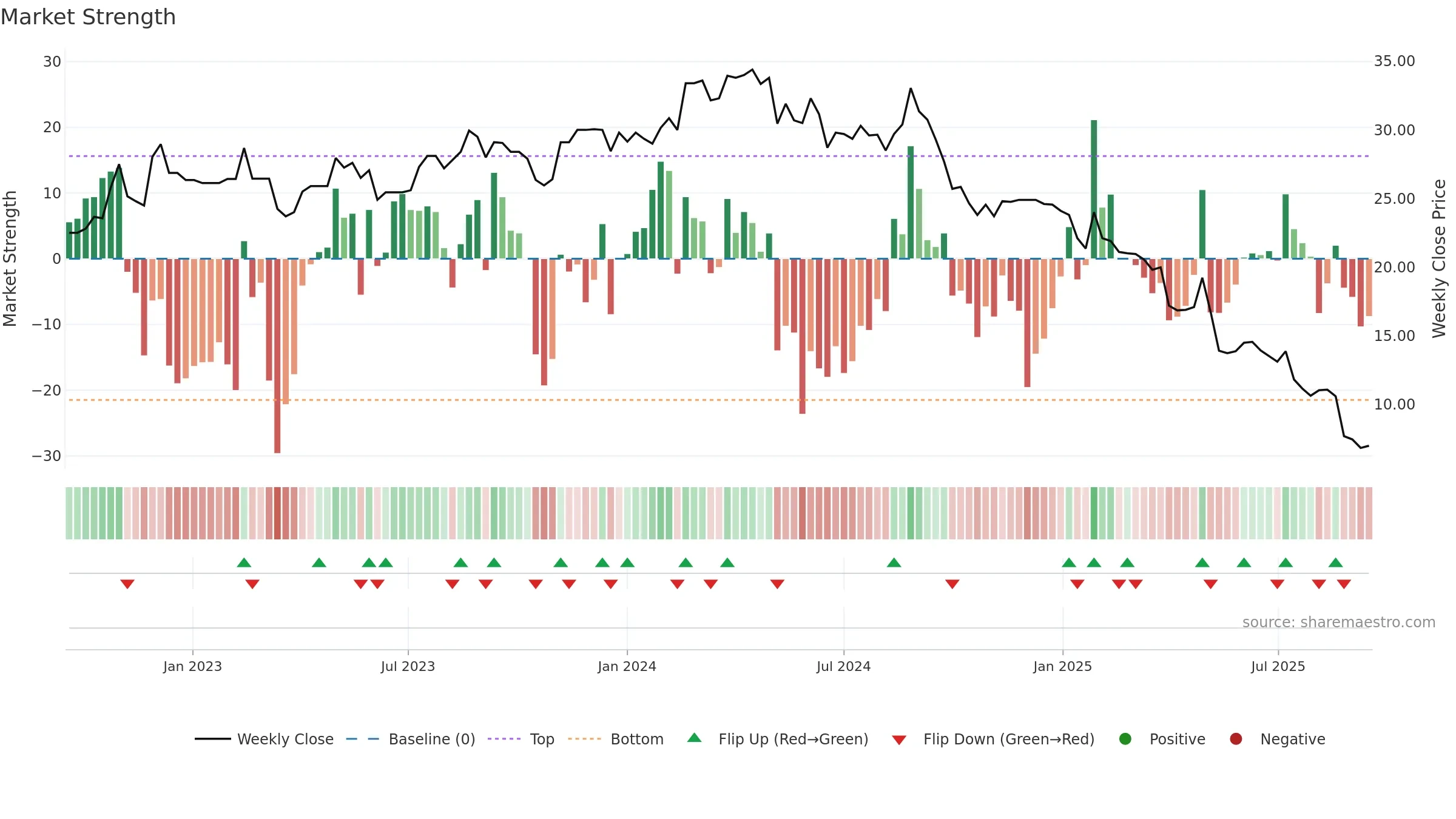
Task: Click the −10 strength axis label
Action: (47, 325)
